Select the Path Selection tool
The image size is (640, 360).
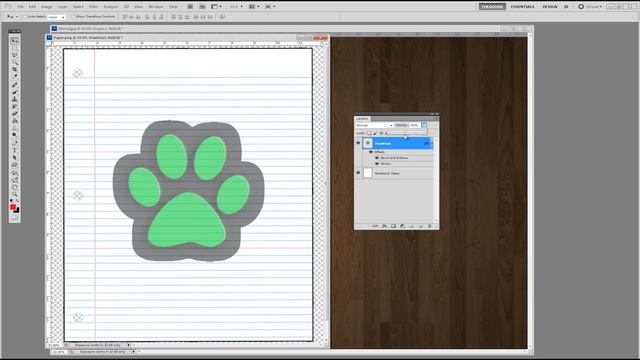tap(15, 157)
